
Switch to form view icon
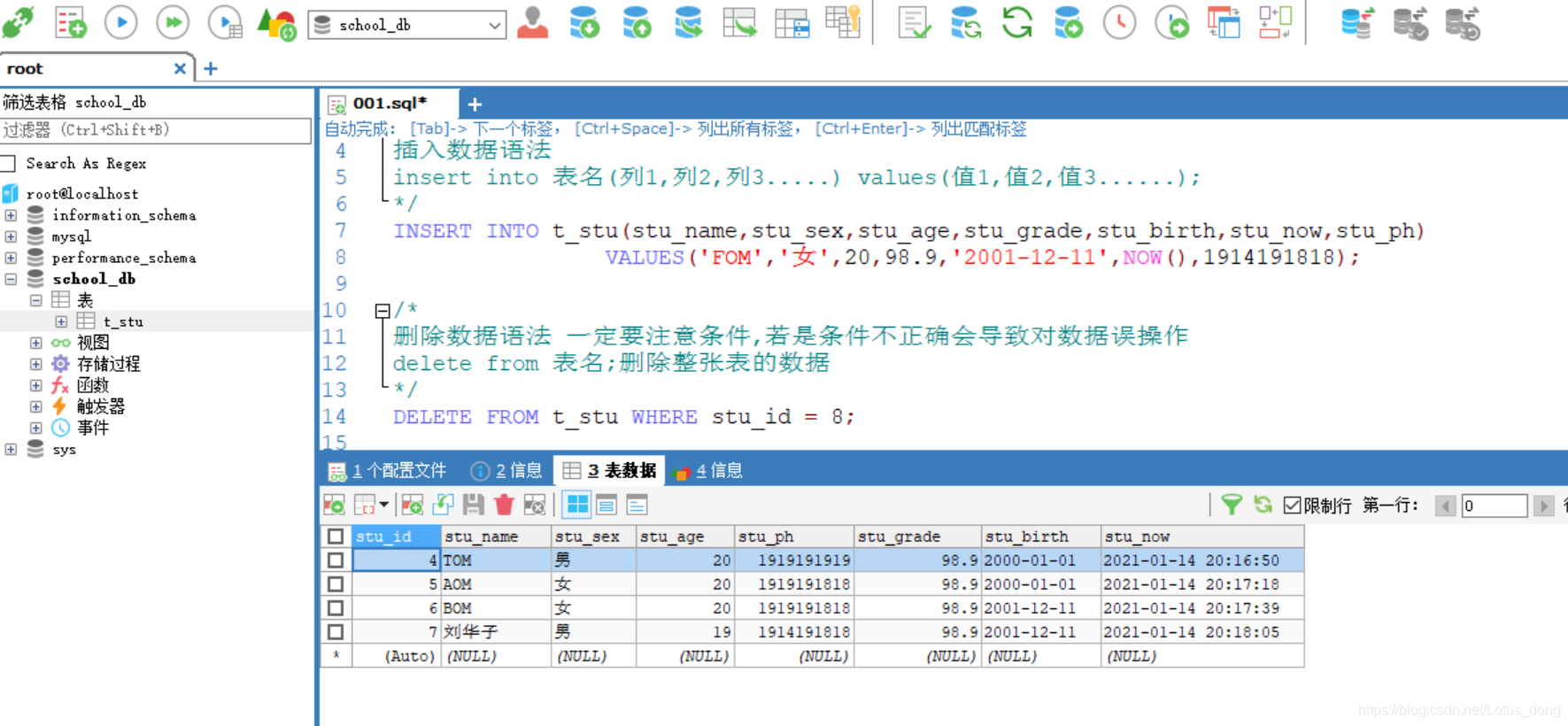tap(606, 505)
